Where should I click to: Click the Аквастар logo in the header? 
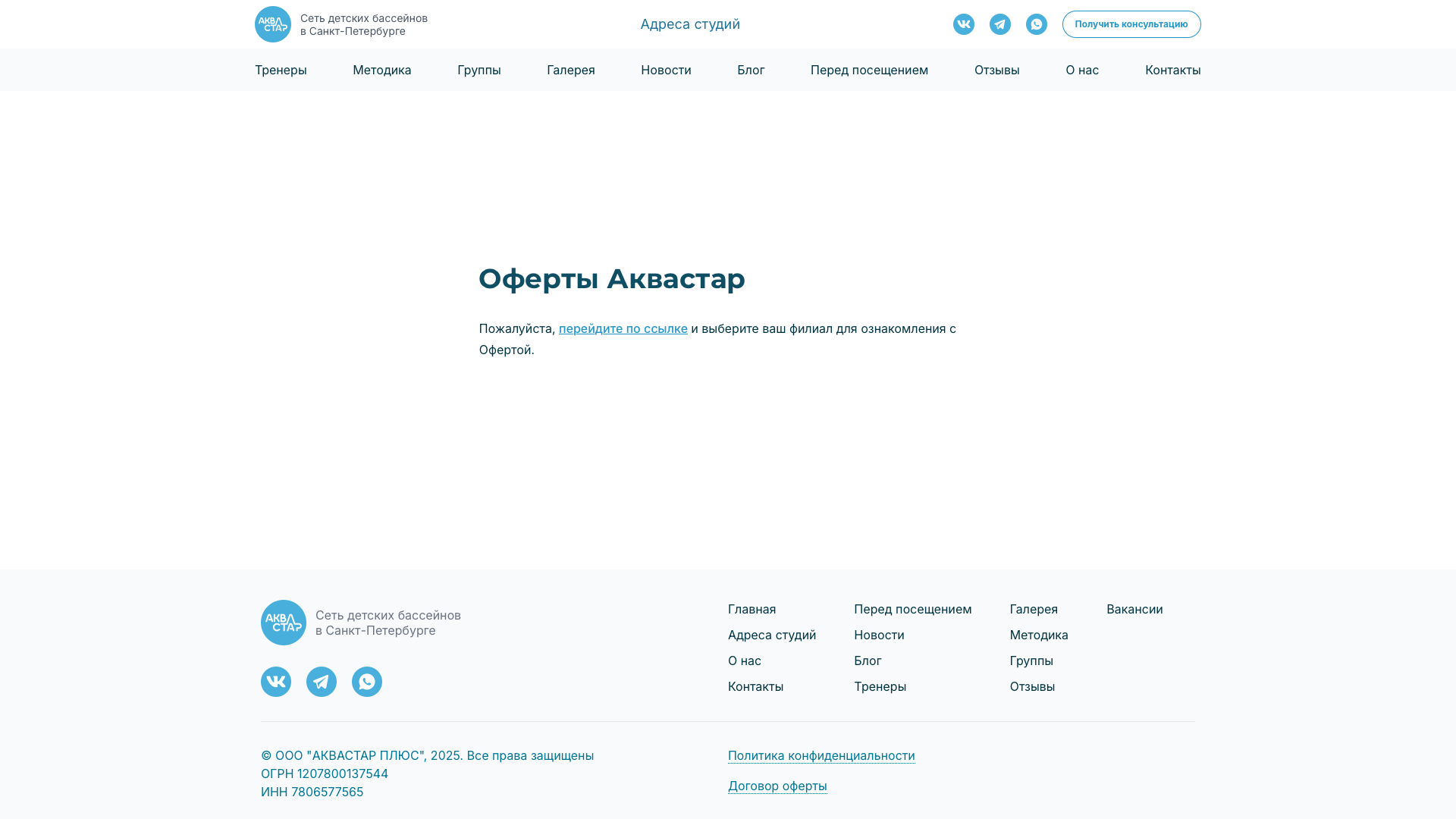273,24
